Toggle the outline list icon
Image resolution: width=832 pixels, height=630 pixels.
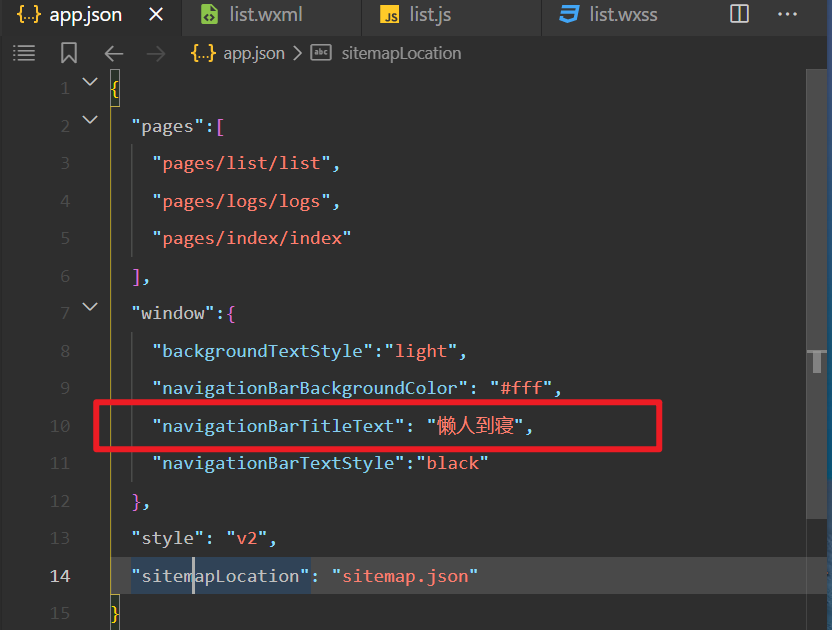24,53
